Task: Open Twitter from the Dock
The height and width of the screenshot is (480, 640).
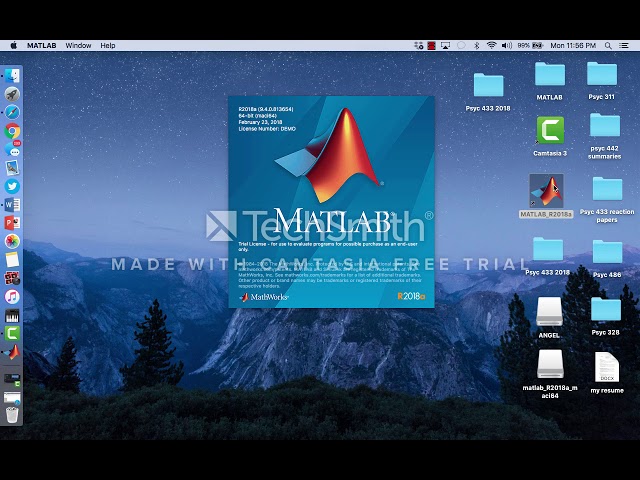Action: pos(12,186)
